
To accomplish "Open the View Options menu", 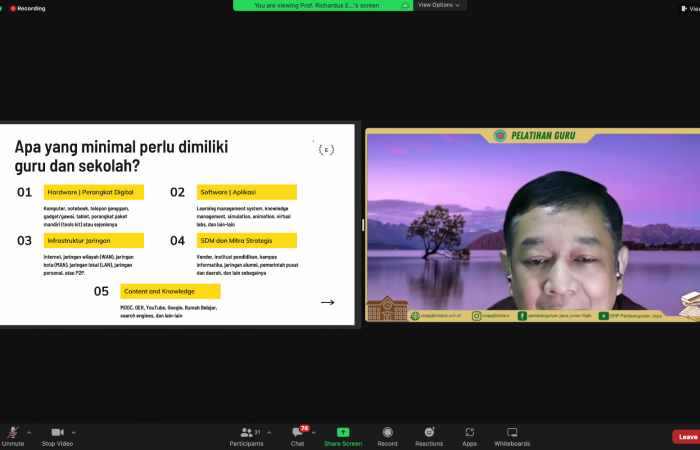I will [x=439, y=5].
